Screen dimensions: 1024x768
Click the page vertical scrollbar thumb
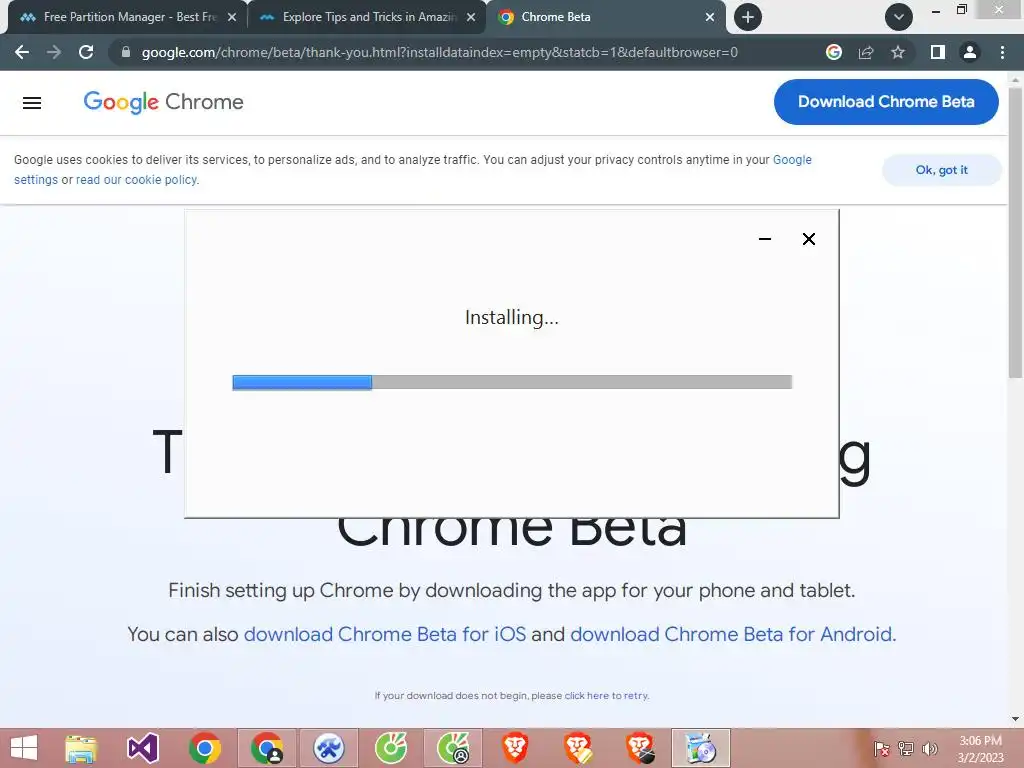tap(1015, 232)
